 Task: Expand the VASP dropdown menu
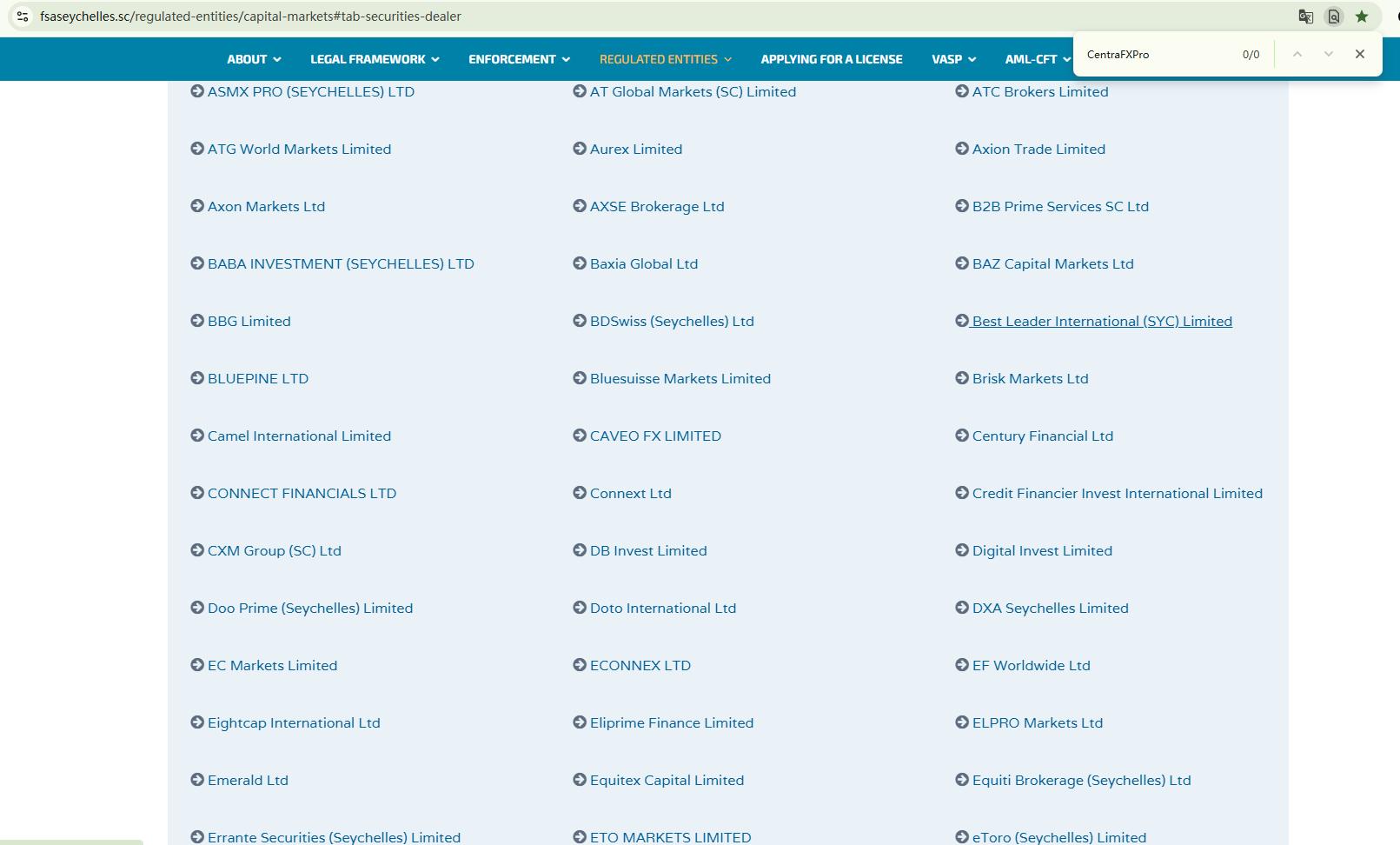pos(953,59)
